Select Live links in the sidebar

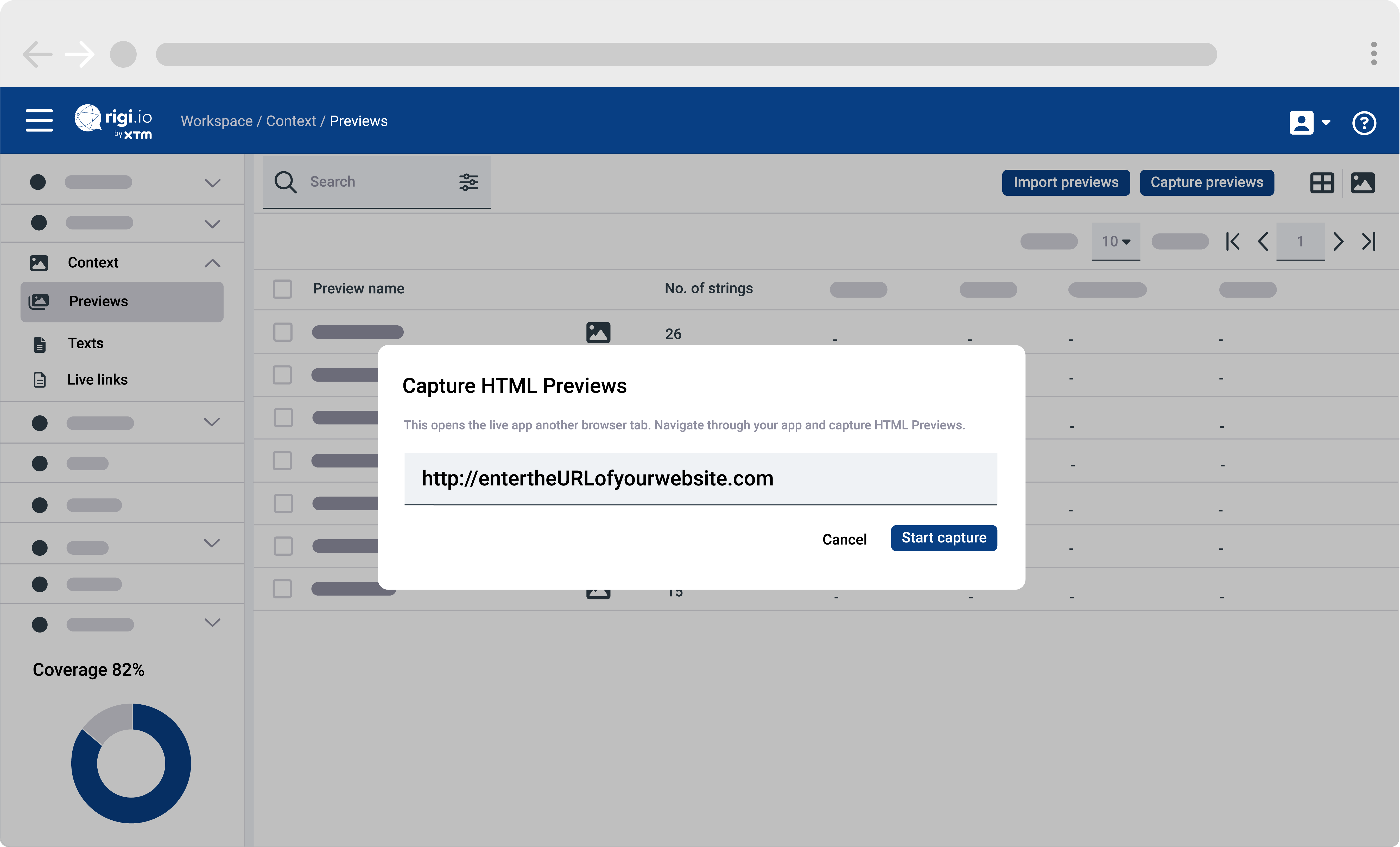click(97, 380)
